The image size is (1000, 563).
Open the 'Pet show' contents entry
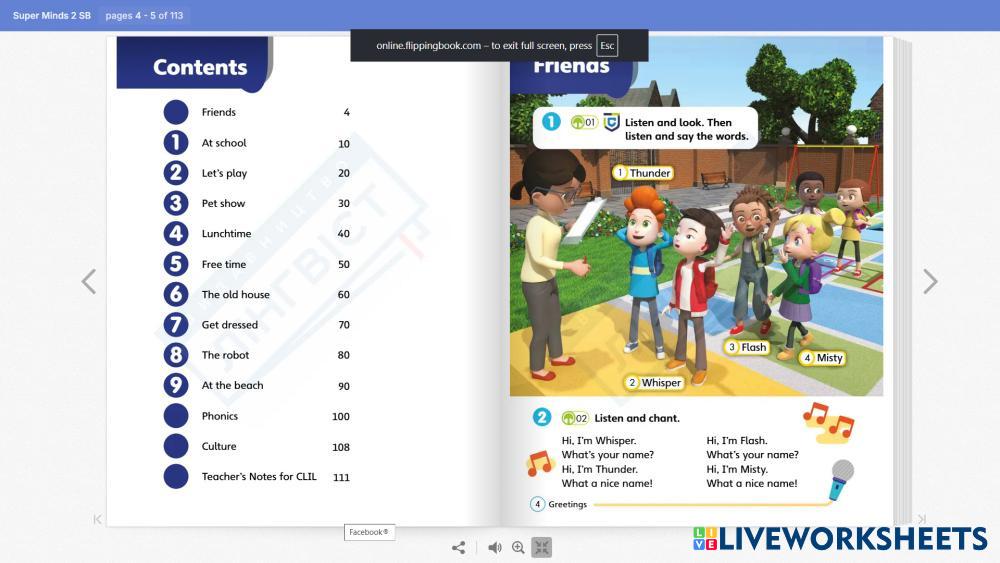pos(223,203)
